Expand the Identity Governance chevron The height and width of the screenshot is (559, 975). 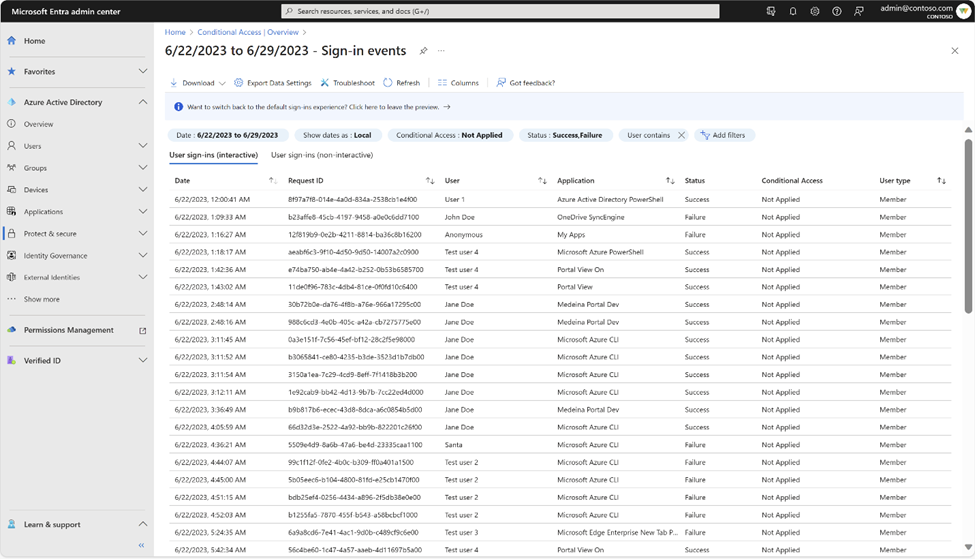[142, 256]
